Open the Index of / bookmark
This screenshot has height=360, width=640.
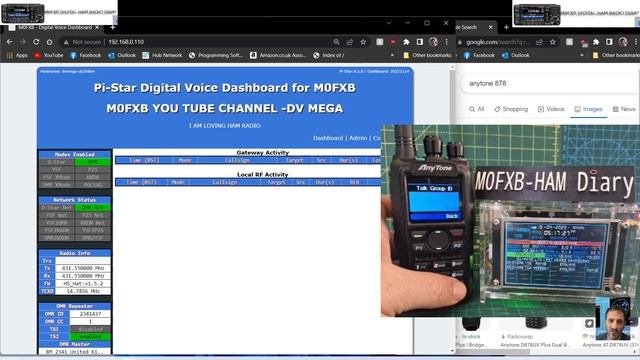pyautogui.click(x=329, y=55)
